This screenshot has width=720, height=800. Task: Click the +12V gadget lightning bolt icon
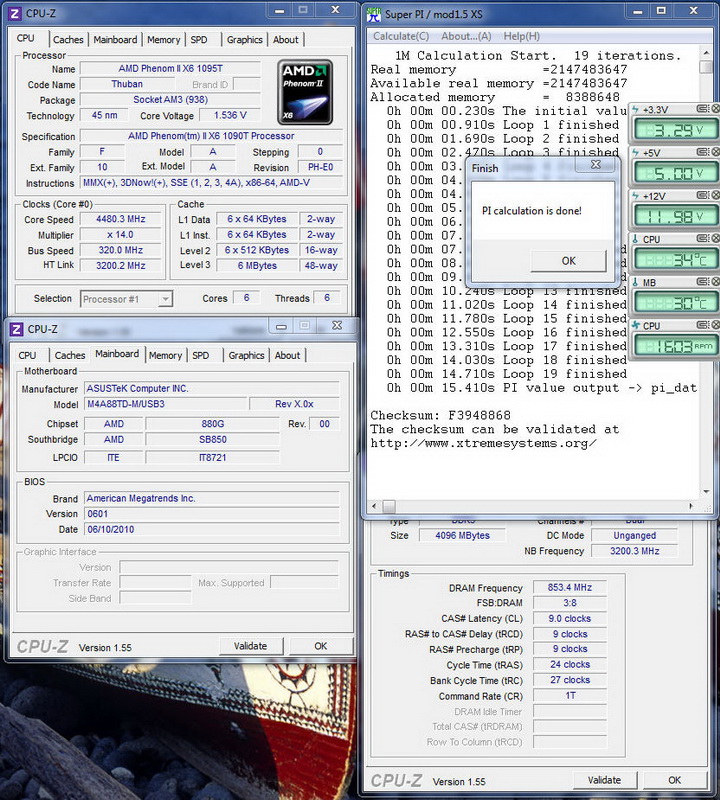(635, 196)
